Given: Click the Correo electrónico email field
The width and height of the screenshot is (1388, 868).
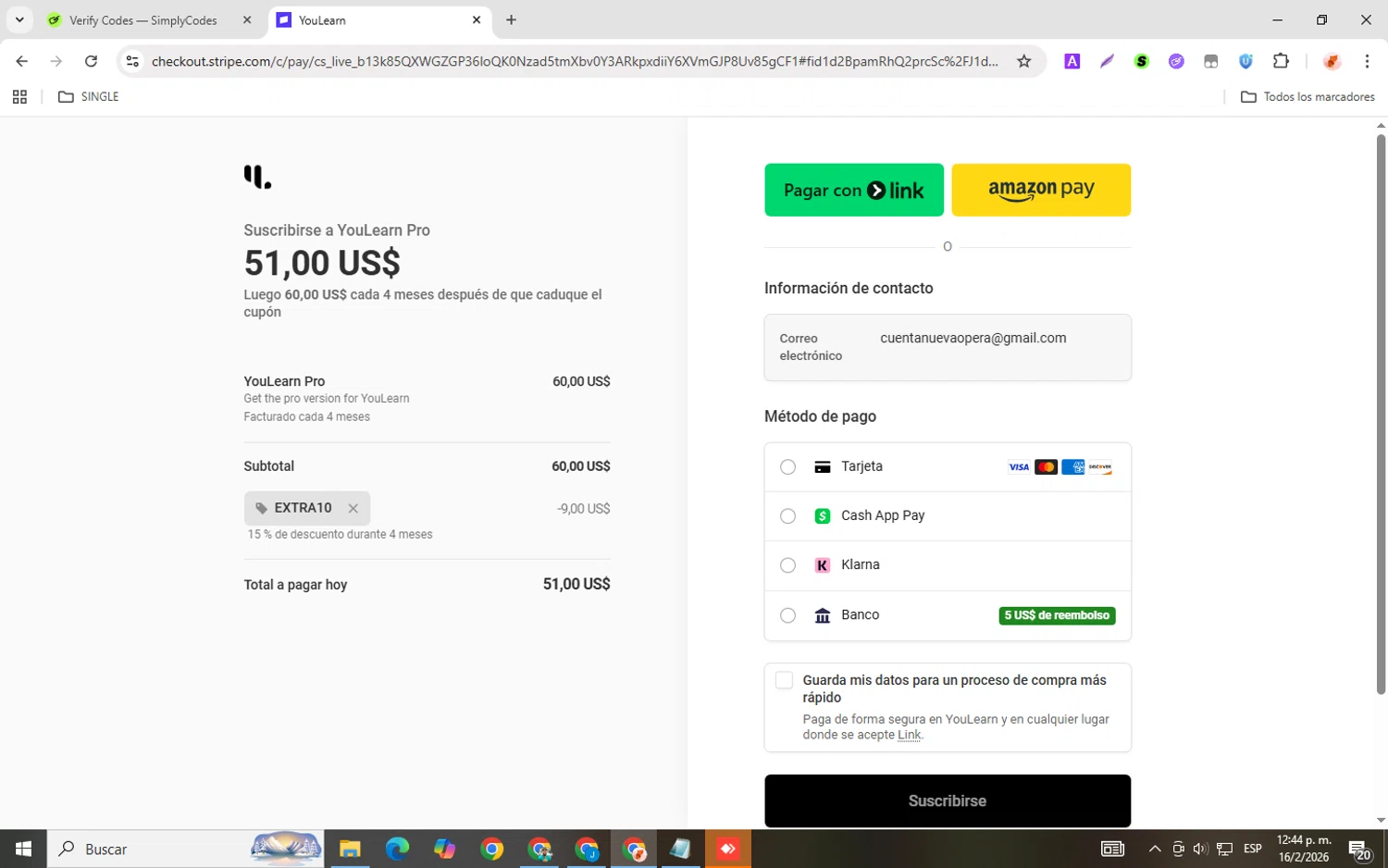Looking at the screenshot, I should pos(948,347).
